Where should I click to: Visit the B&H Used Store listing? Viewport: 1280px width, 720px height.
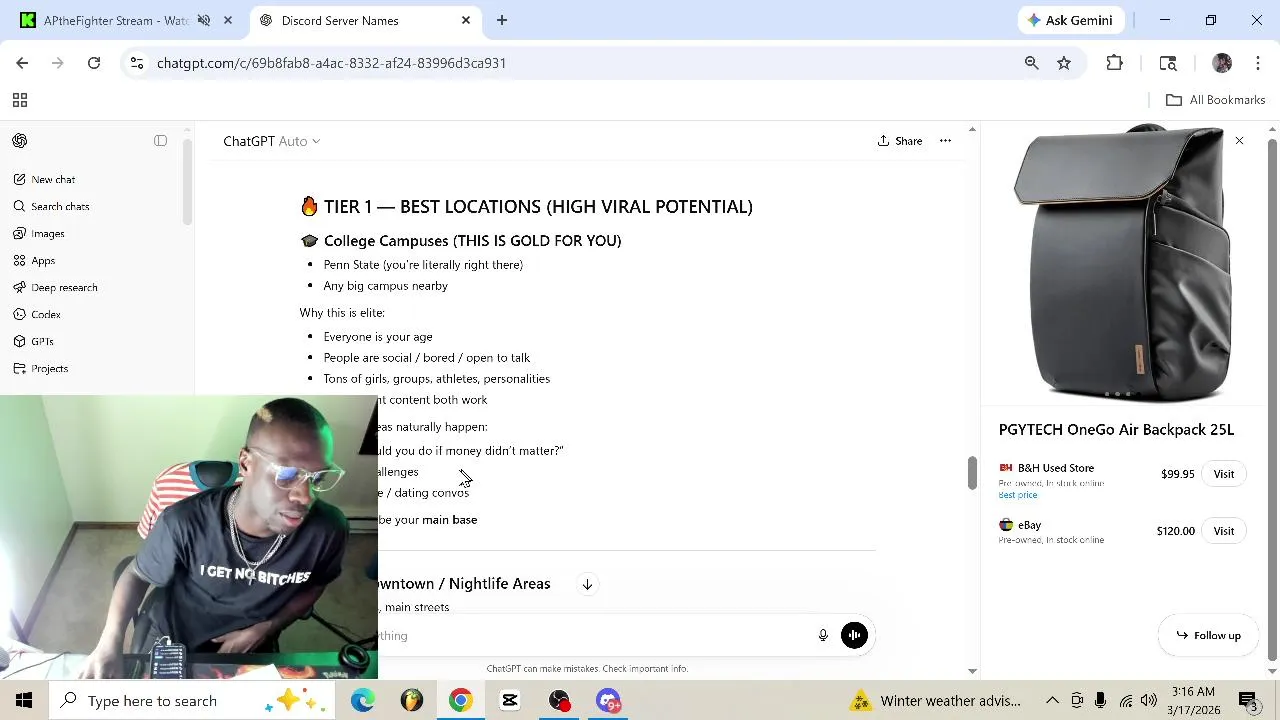[1224, 474]
